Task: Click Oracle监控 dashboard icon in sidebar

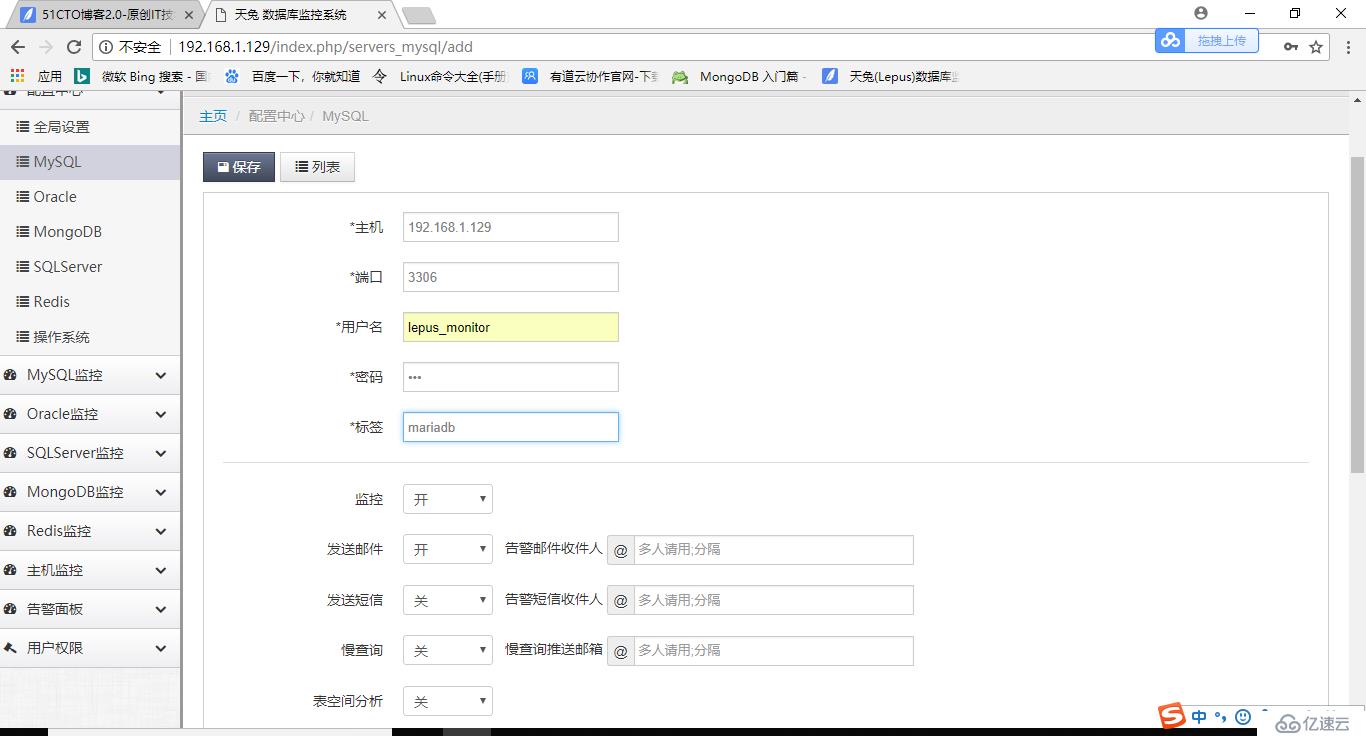Action: 11,414
